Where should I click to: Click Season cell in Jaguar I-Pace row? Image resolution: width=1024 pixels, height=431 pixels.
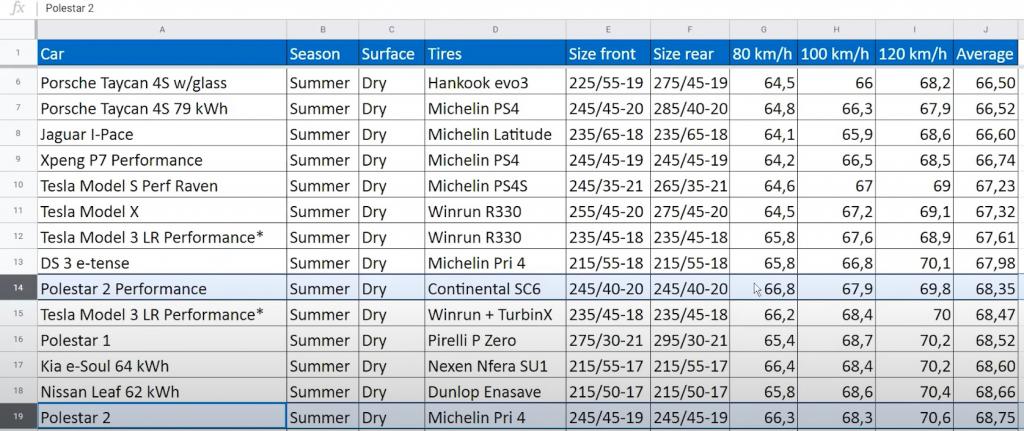(x=323, y=134)
